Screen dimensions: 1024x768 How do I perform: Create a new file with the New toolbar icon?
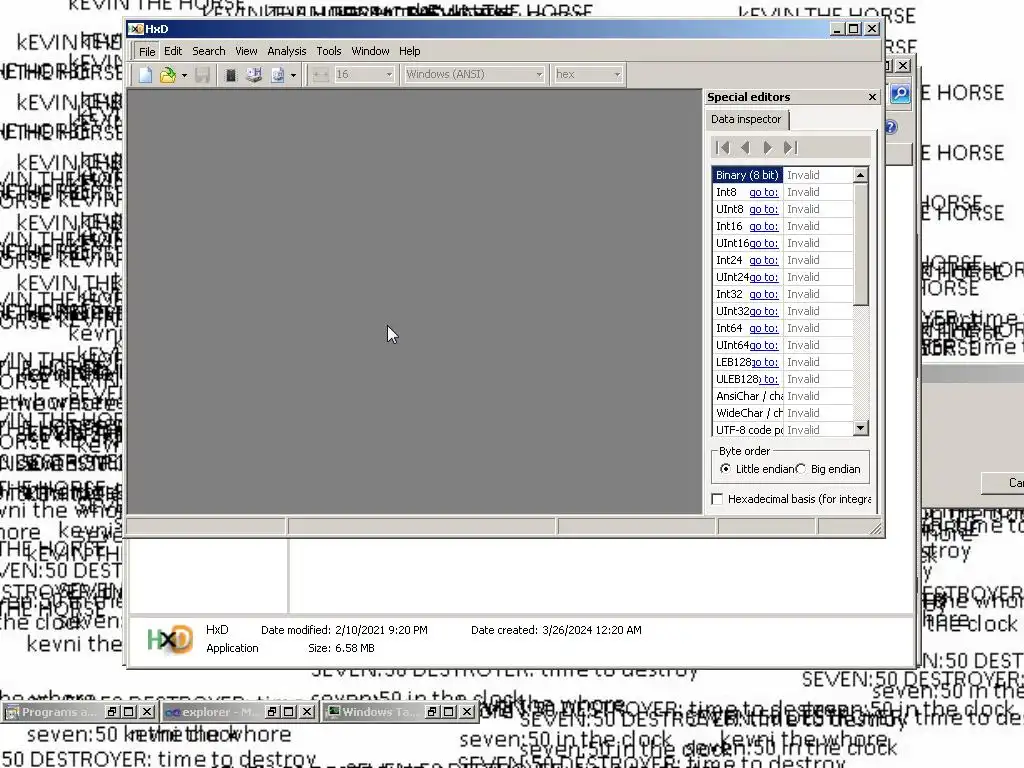point(146,75)
